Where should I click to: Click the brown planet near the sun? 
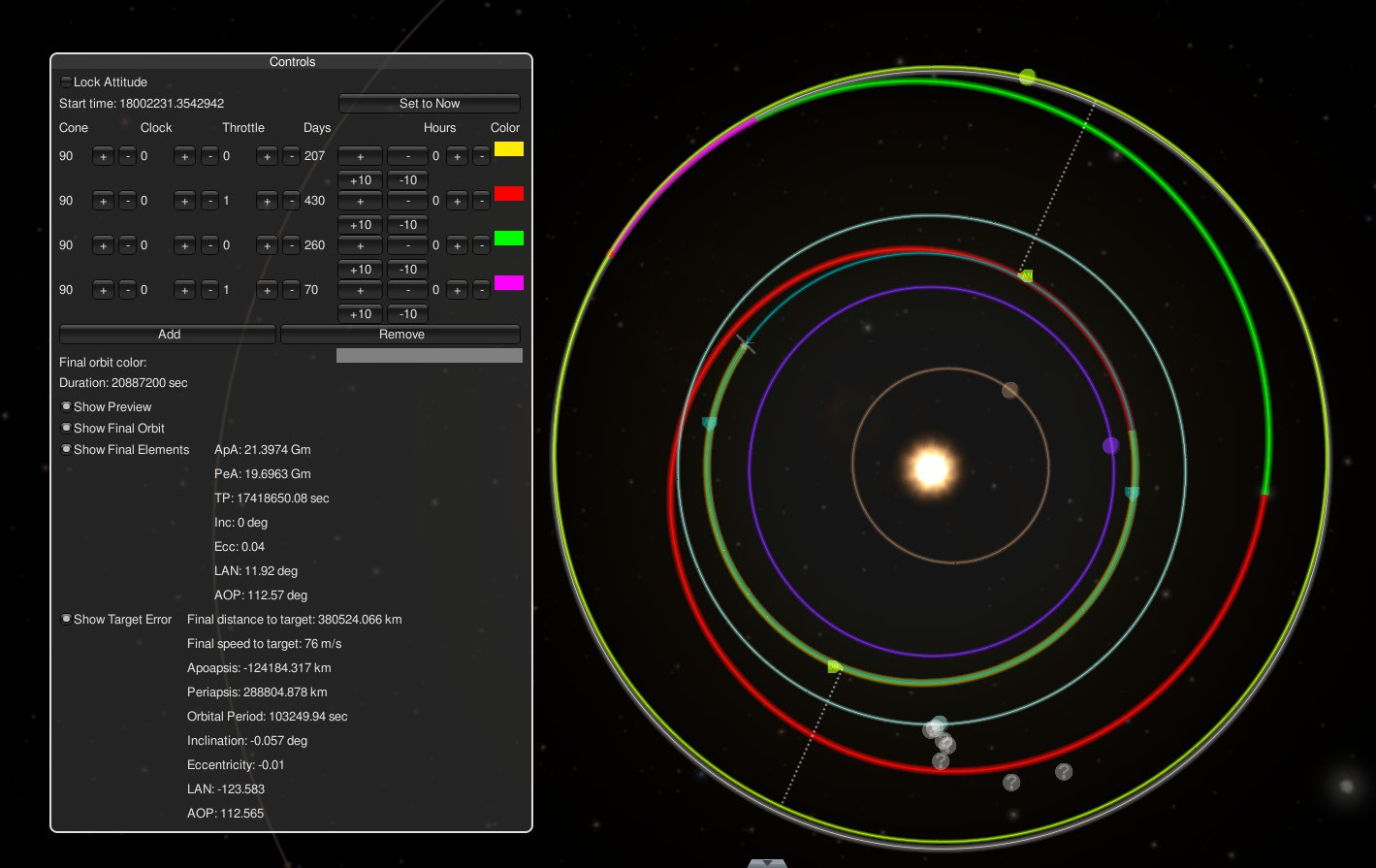(x=1009, y=390)
